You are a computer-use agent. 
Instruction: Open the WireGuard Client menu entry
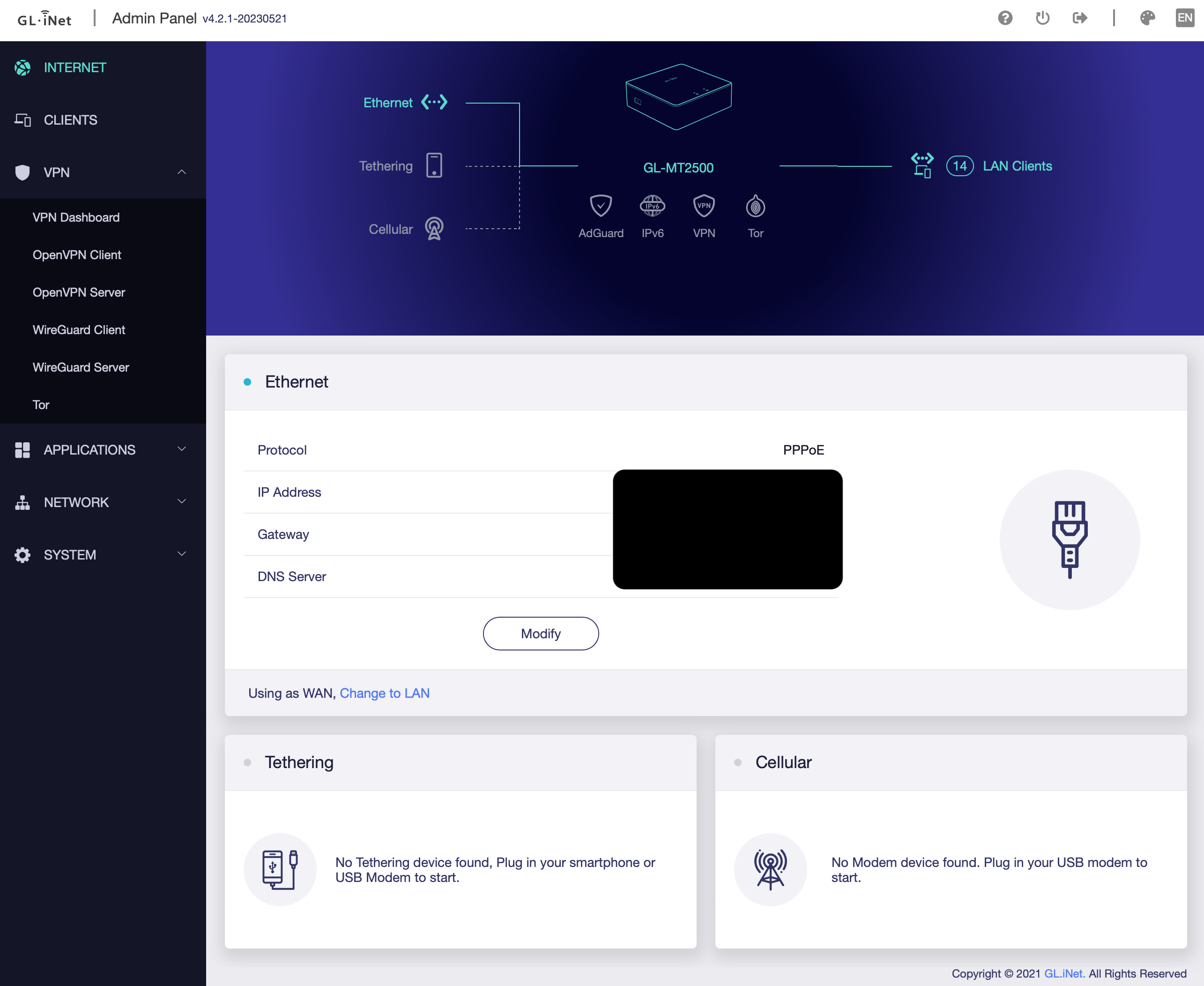pyautogui.click(x=79, y=330)
